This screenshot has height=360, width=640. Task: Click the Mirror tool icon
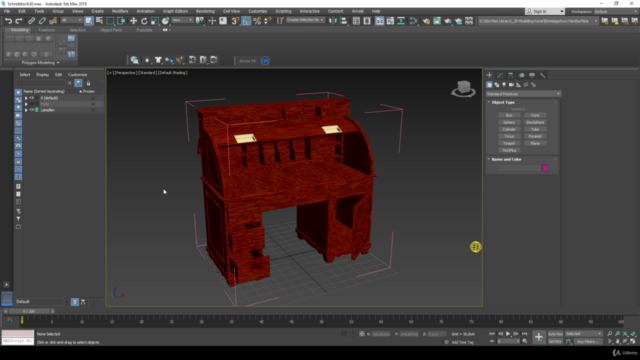[333, 21]
